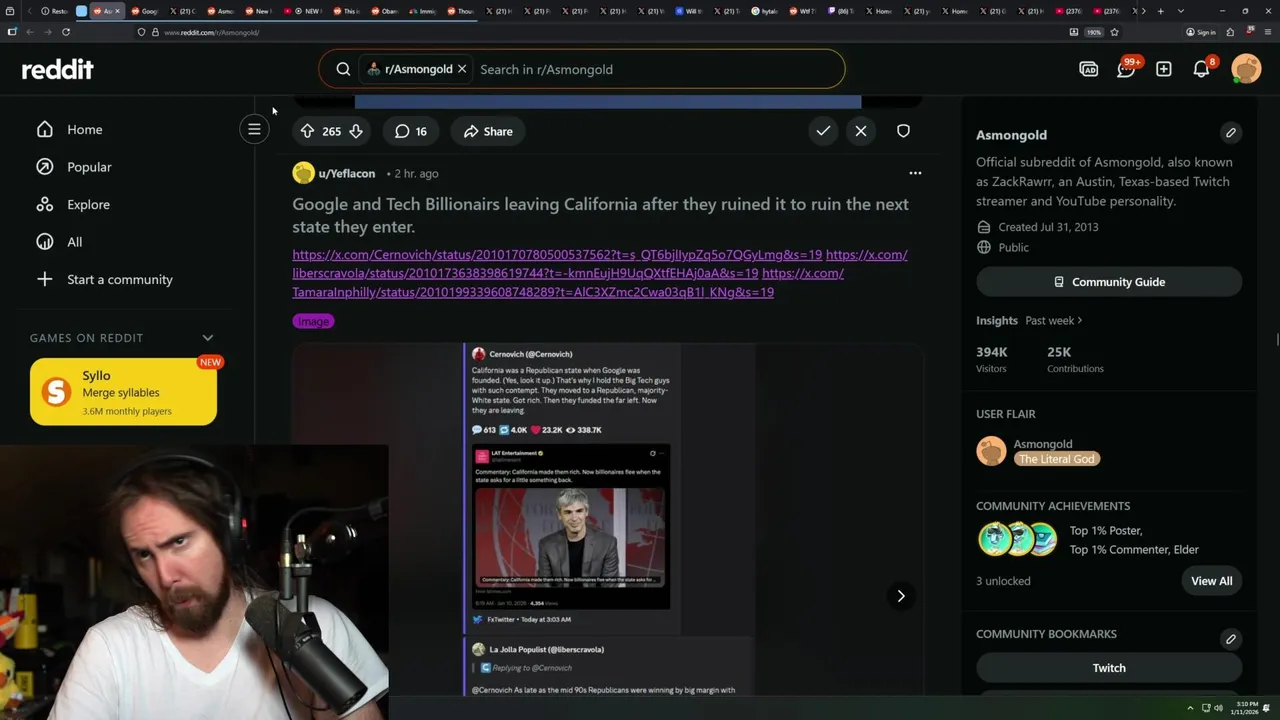Collapse the left navigation sidebar
The height and width of the screenshot is (720, 1280).
pos(254,129)
